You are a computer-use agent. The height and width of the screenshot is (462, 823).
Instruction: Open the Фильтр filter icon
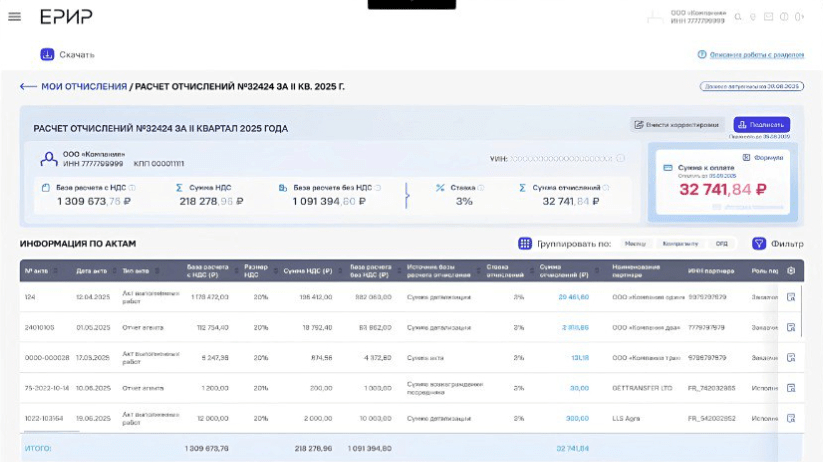click(759, 243)
